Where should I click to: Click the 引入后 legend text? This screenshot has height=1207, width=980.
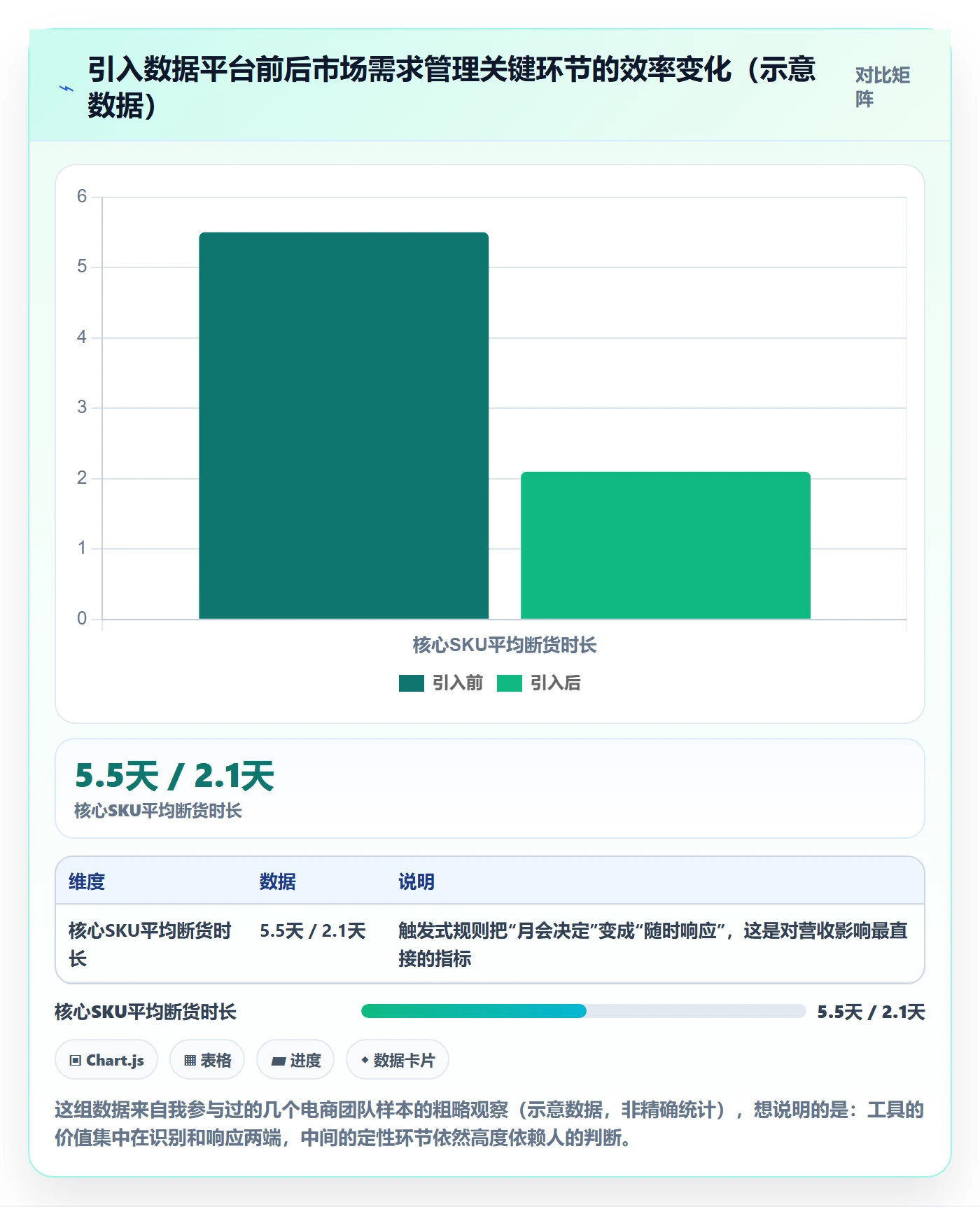[x=556, y=683]
